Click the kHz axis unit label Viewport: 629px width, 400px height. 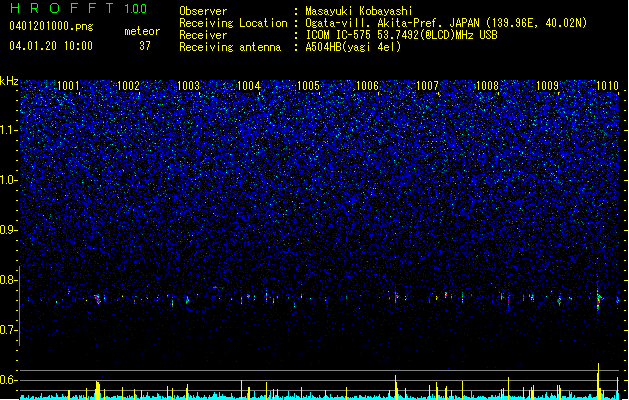point(9,81)
